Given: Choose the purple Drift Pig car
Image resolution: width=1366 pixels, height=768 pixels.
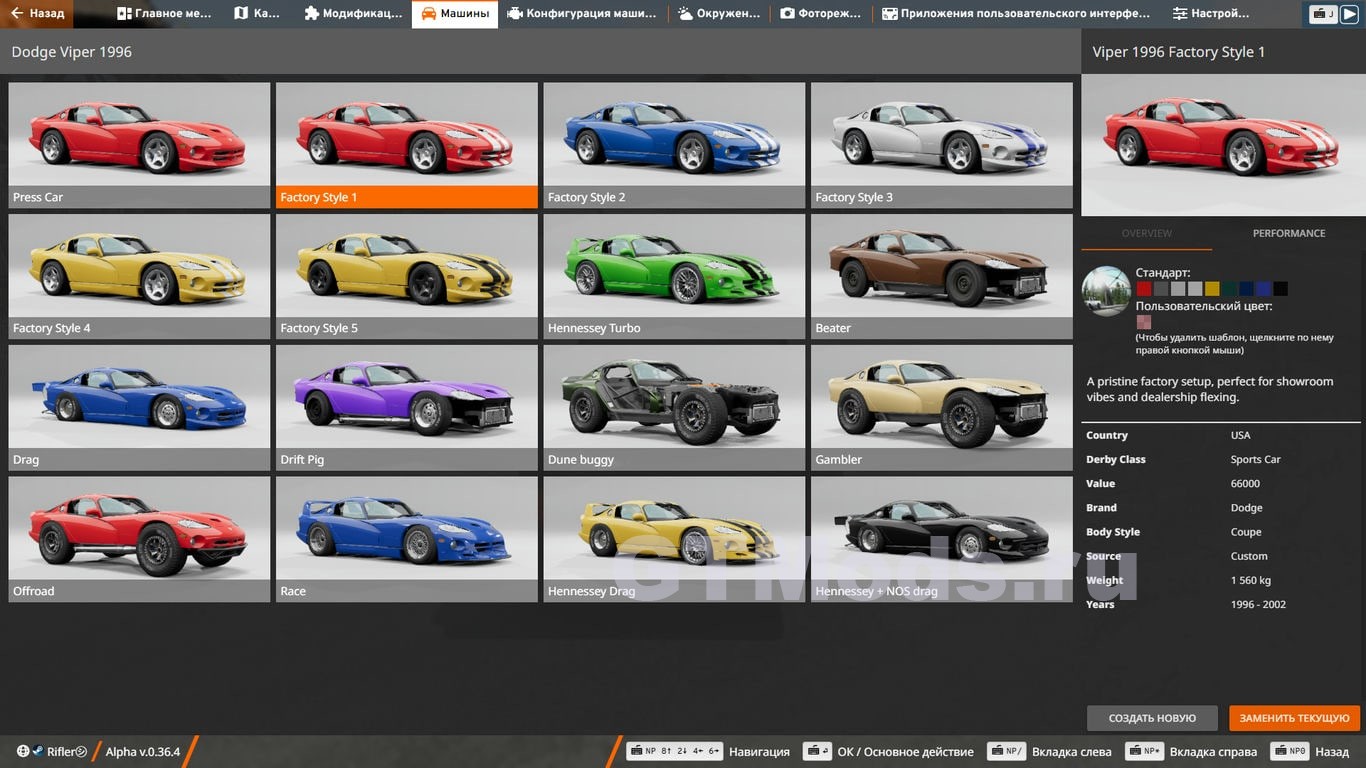Looking at the screenshot, I should point(407,408).
